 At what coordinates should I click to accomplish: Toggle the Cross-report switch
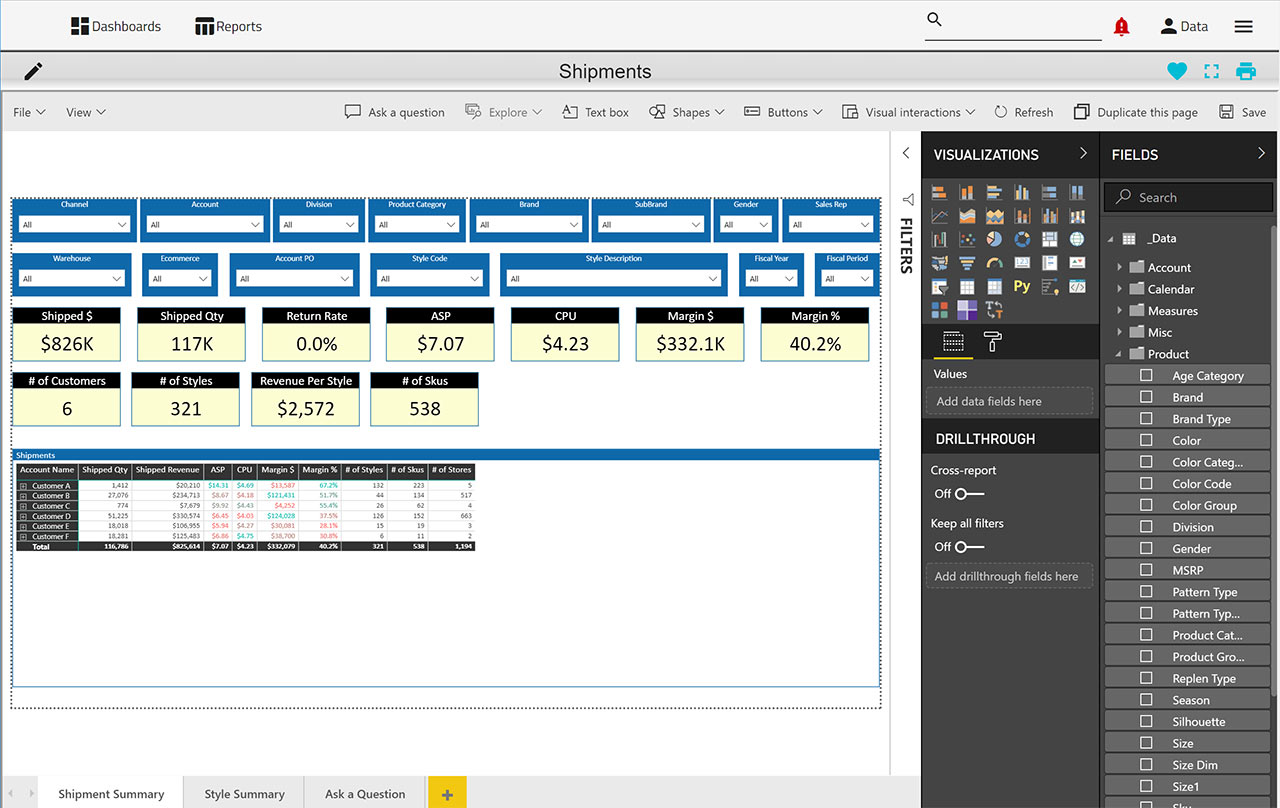[968, 494]
